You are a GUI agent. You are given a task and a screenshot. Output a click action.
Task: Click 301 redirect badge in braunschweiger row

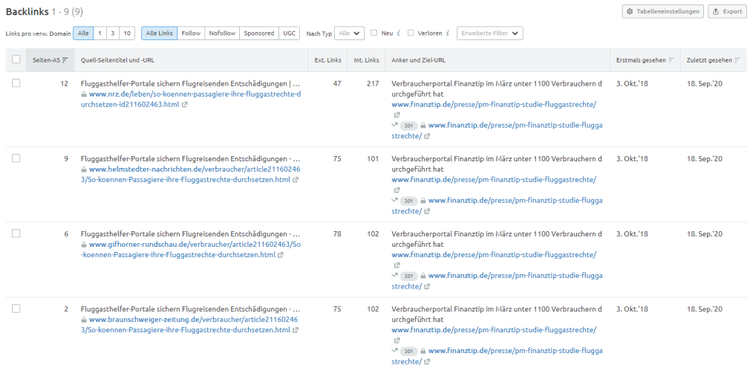tap(408, 351)
